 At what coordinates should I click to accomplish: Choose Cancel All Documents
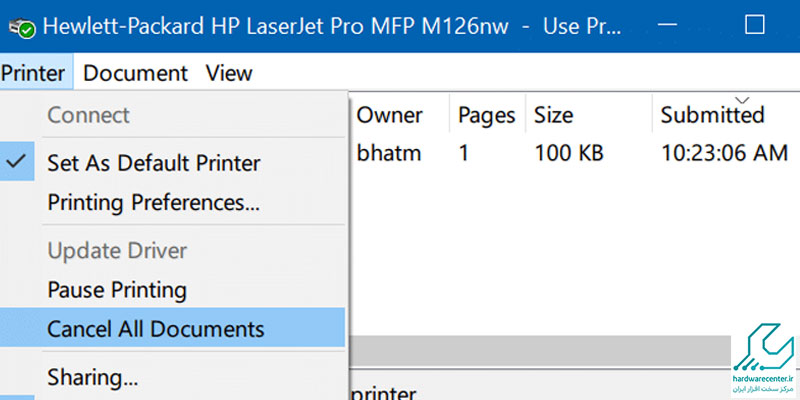coord(172,328)
